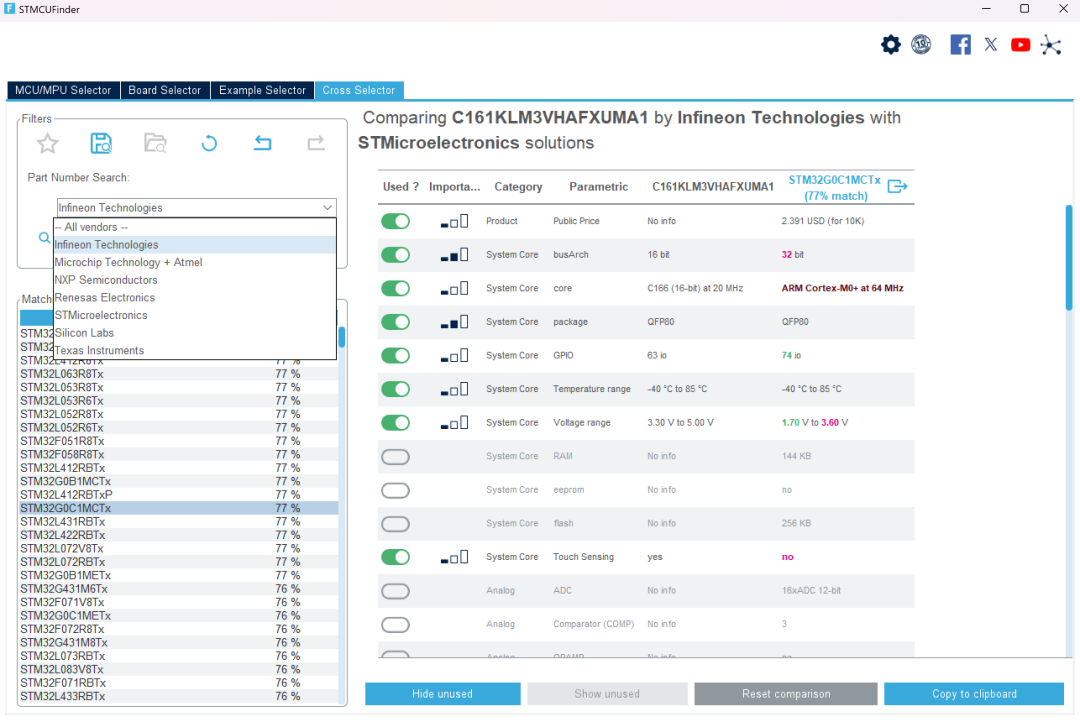The height and width of the screenshot is (722, 1080).
Task: Select STMicroelectronics vendor option
Action: [195, 316]
